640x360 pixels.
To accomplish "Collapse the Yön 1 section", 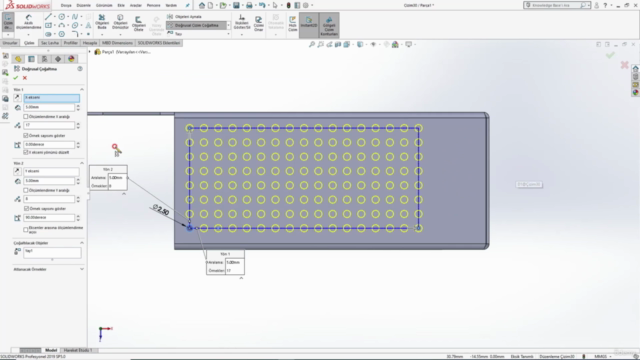I will (x=82, y=89).
